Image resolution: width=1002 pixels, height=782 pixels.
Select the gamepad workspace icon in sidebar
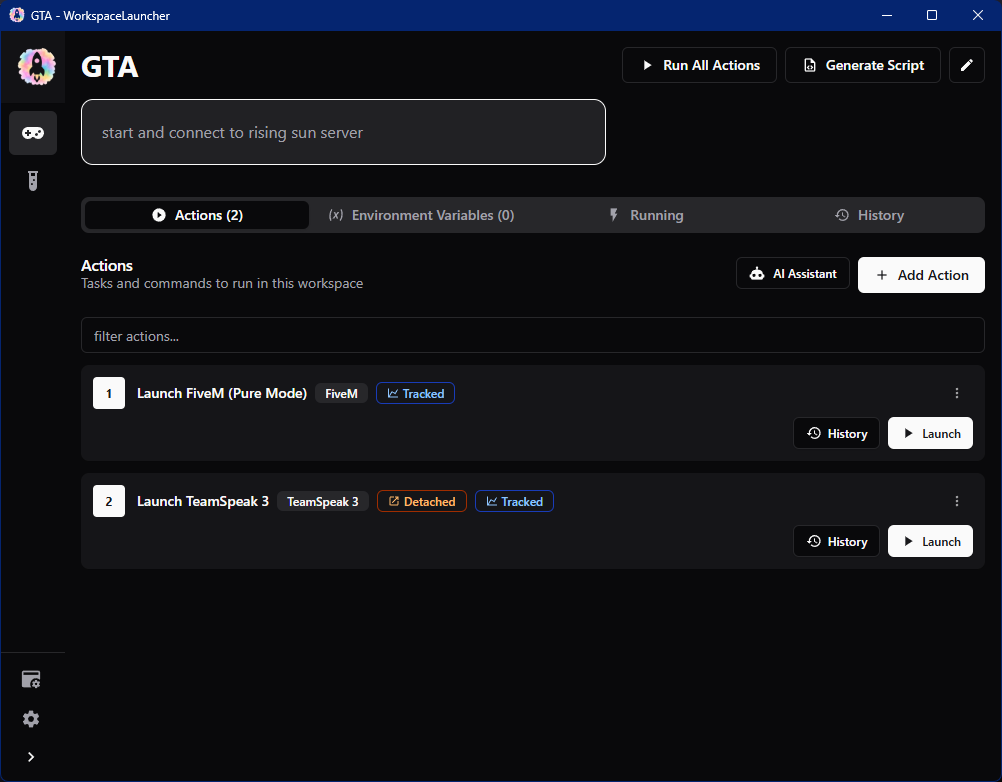33,132
